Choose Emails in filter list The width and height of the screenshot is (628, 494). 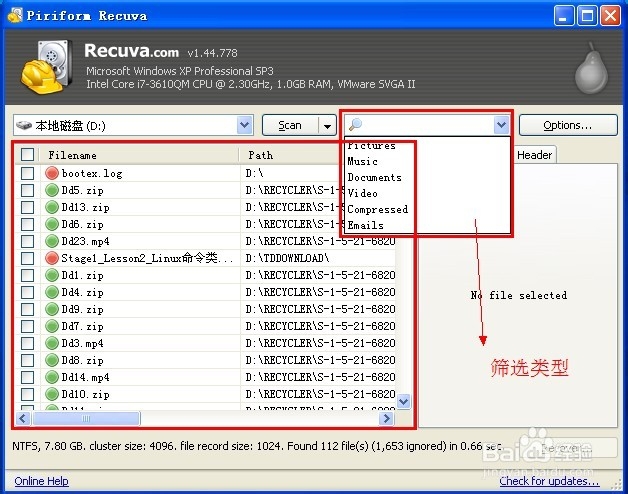point(365,226)
